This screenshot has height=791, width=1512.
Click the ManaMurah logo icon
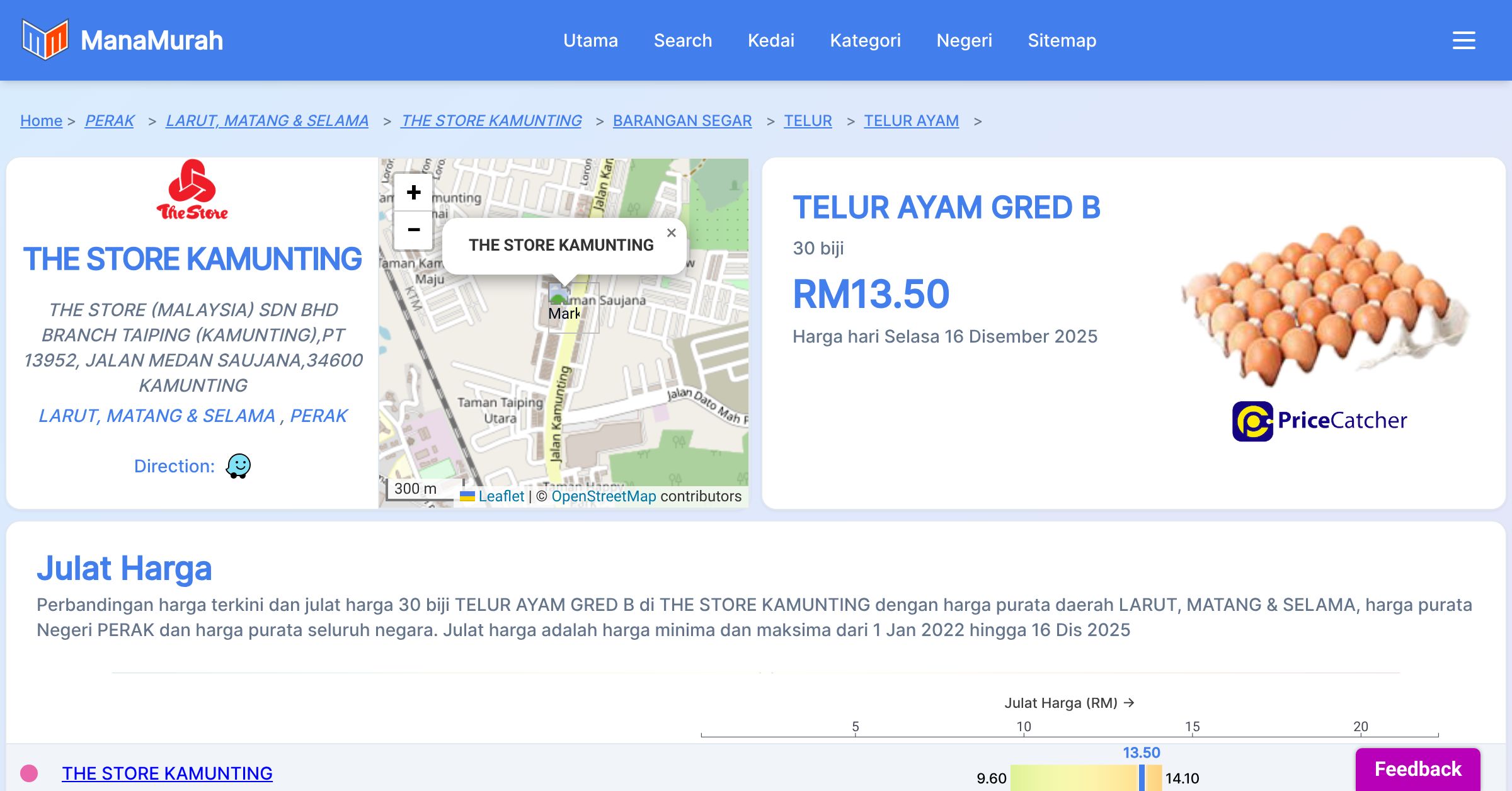[x=45, y=40]
